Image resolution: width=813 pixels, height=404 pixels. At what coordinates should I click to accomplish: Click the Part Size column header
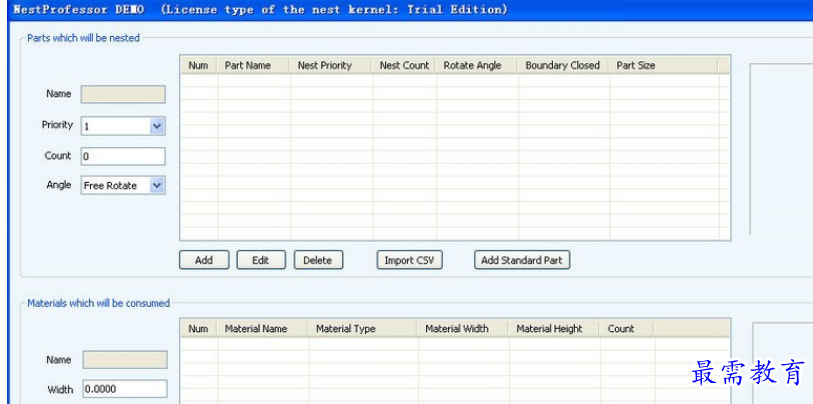tap(664, 65)
